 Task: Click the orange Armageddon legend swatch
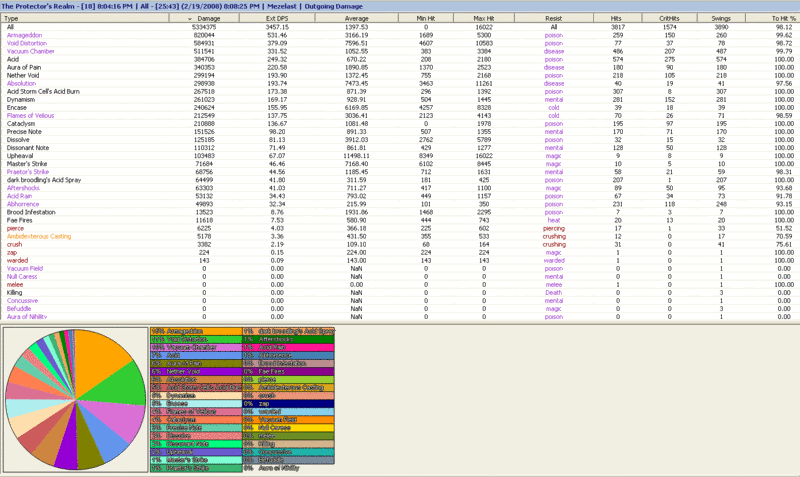click(x=196, y=331)
